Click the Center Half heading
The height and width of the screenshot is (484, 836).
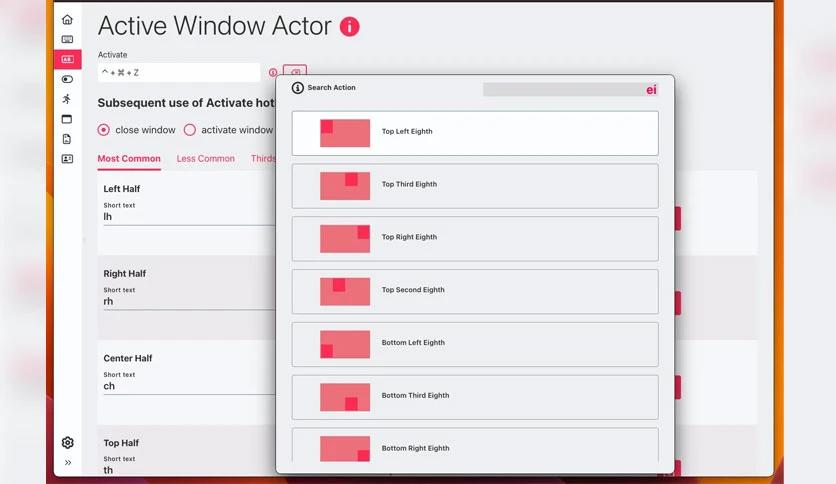click(128, 358)
